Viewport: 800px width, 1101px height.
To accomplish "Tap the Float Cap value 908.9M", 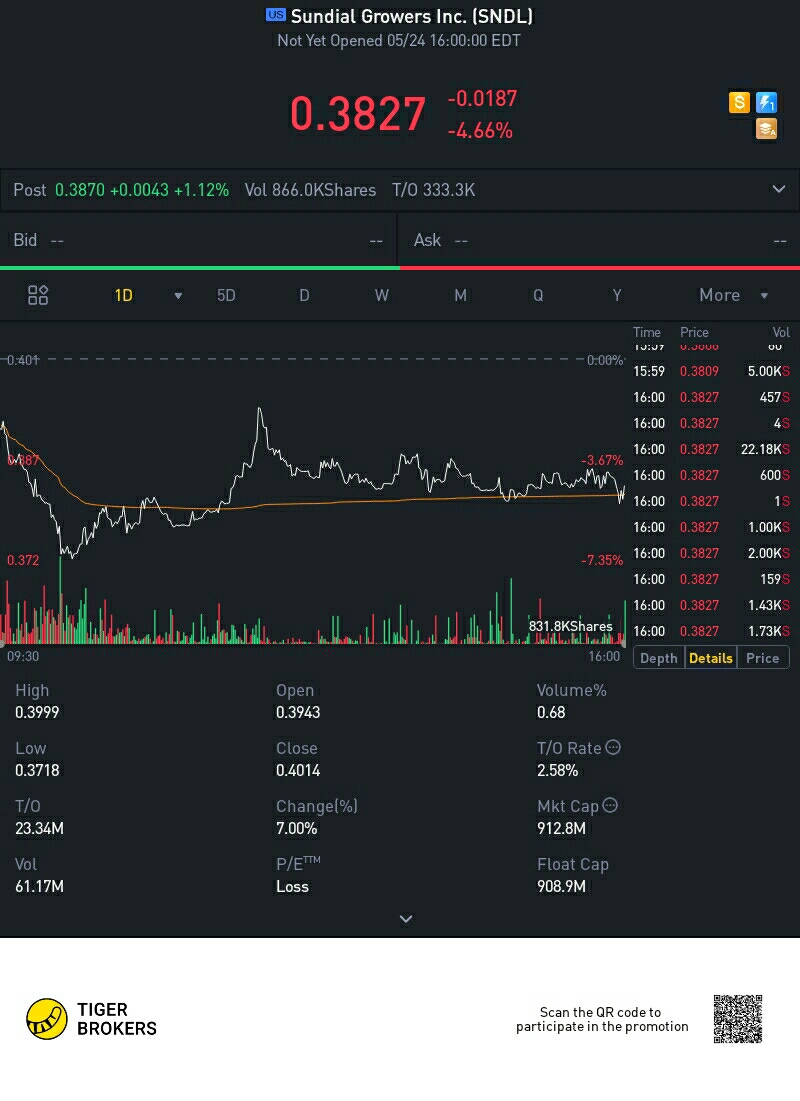I will pos(561,886).
